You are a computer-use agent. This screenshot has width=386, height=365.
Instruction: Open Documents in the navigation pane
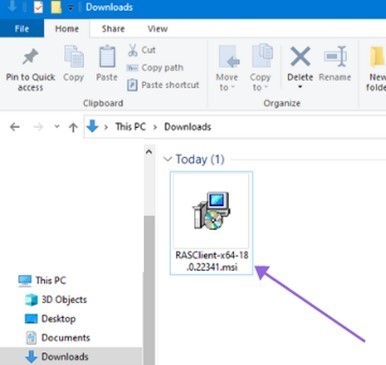pos(65,338)
